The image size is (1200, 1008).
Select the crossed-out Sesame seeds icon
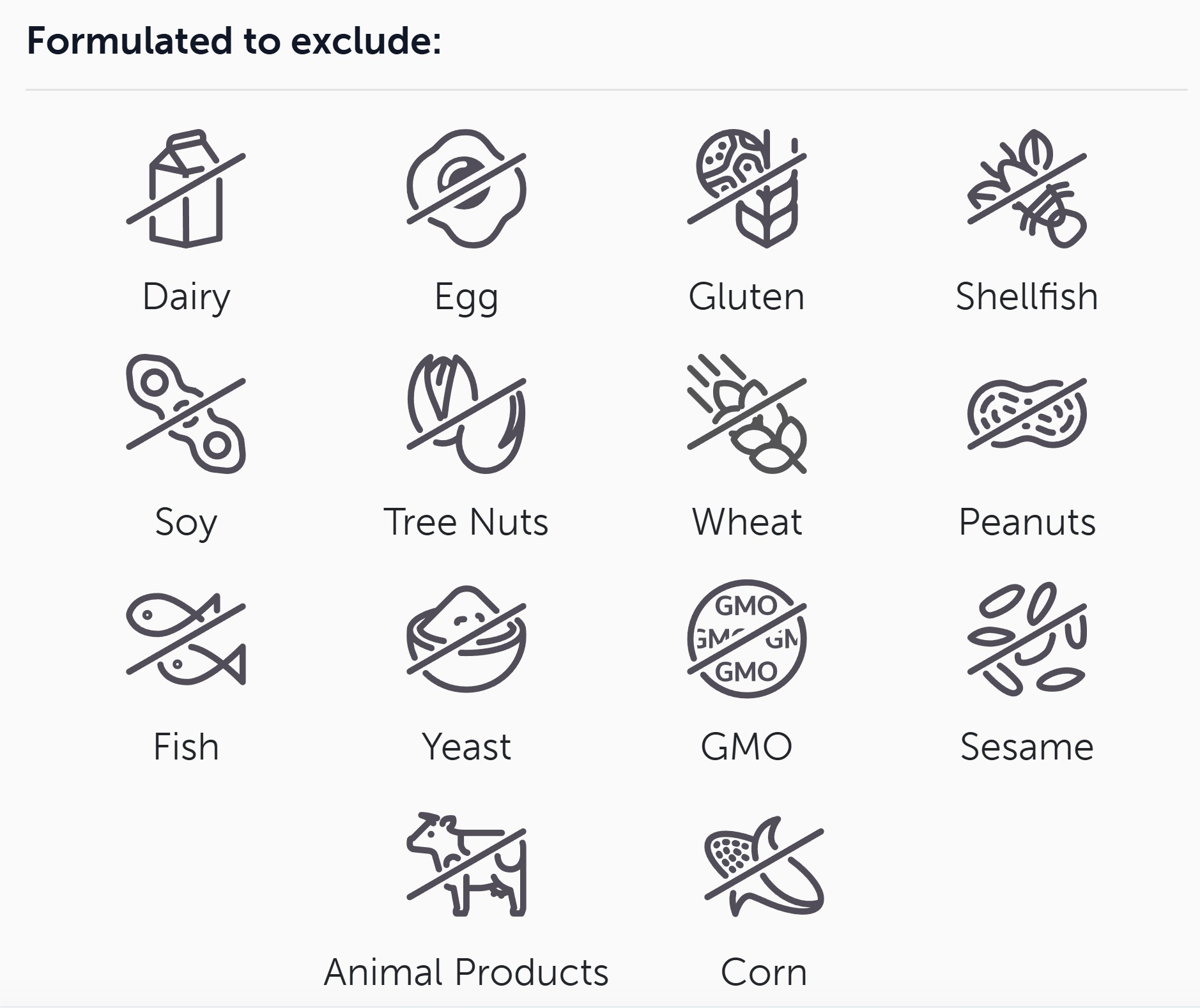[1027, 639]
